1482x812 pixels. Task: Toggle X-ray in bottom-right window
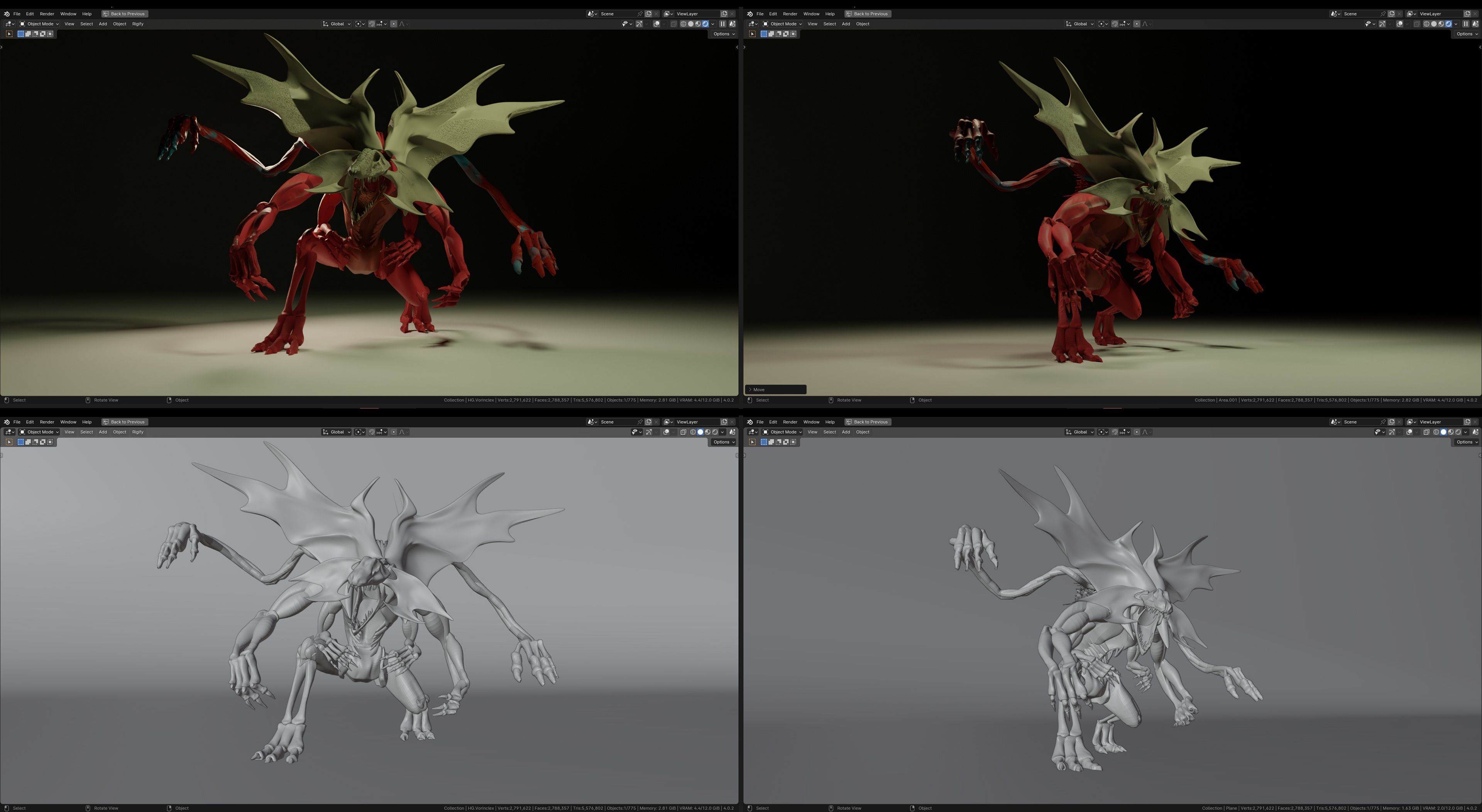point(1426,432)
